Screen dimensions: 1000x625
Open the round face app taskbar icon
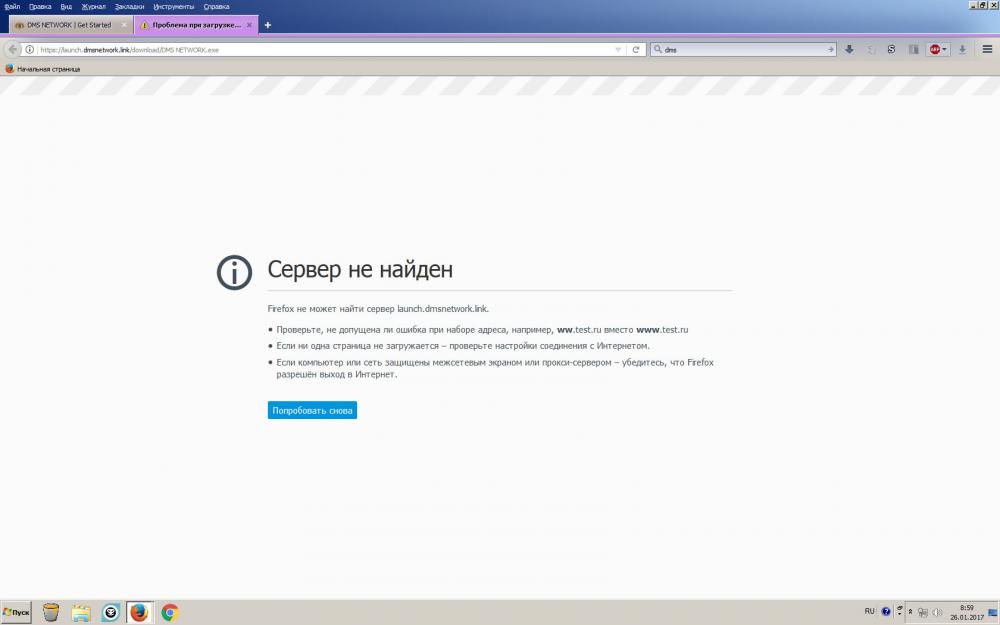[x=110, y=612]
